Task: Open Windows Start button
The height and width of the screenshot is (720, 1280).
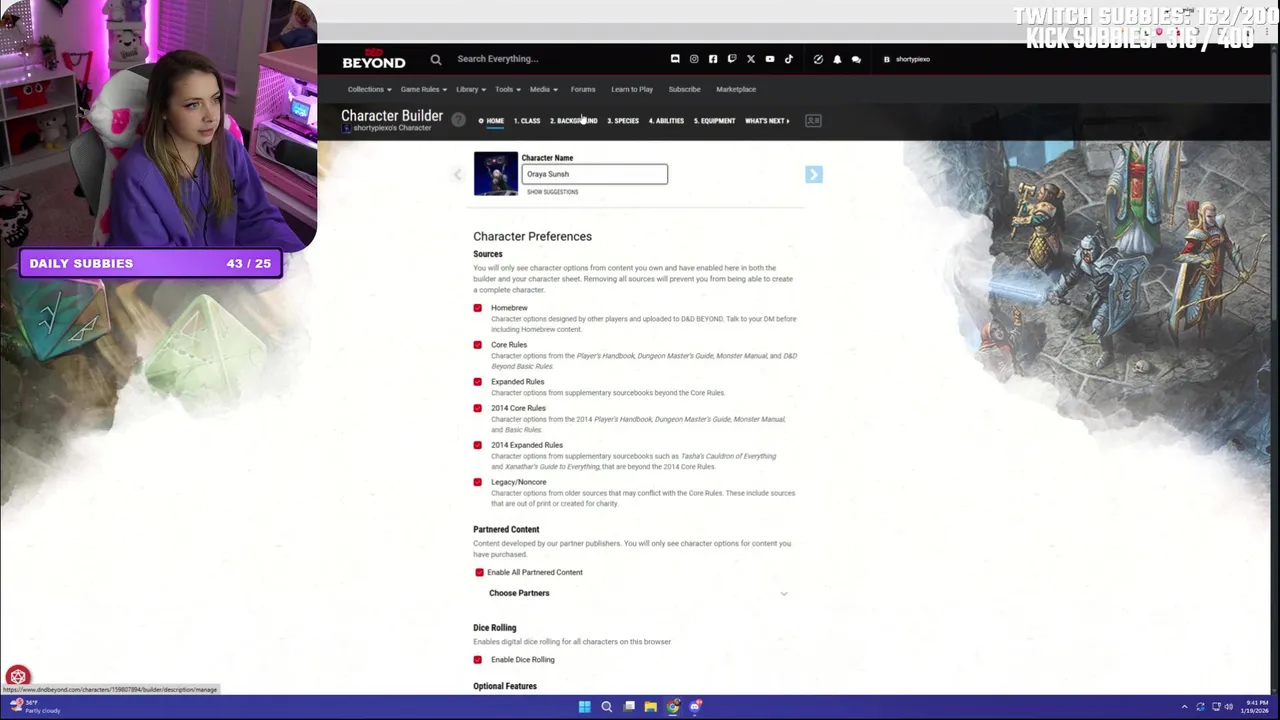Action: tap(584, 707)
